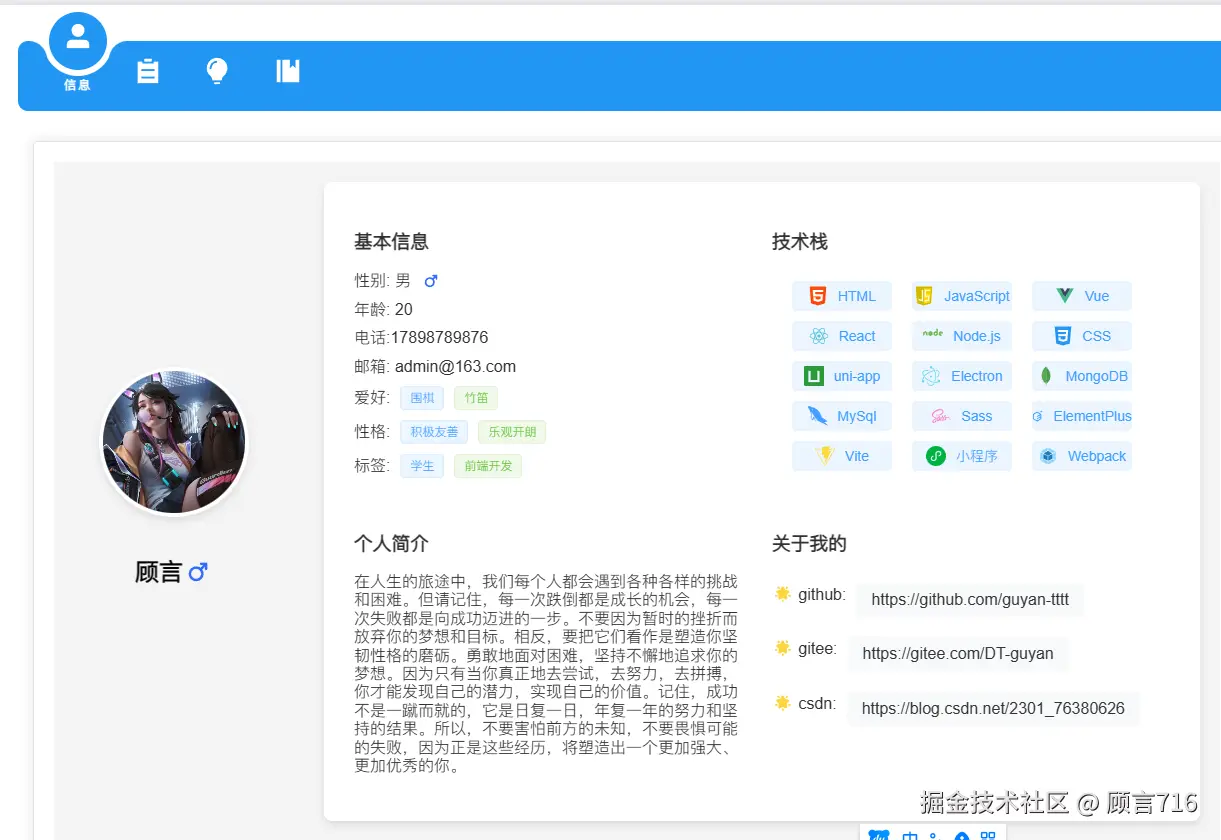1221x840 pixels.
Task: Click the csdn: label
Action: (x=817, y=703)
